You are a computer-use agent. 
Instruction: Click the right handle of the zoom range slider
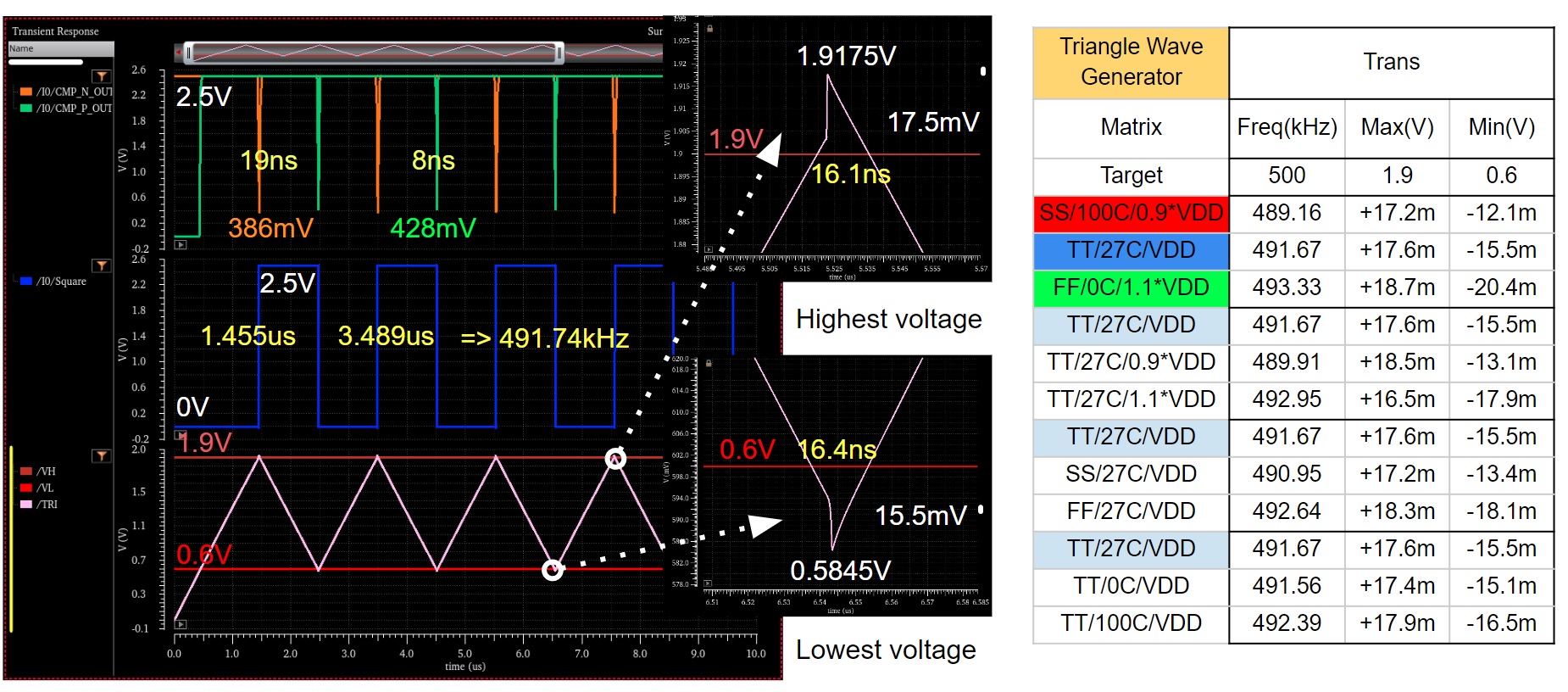click(559, 53)
